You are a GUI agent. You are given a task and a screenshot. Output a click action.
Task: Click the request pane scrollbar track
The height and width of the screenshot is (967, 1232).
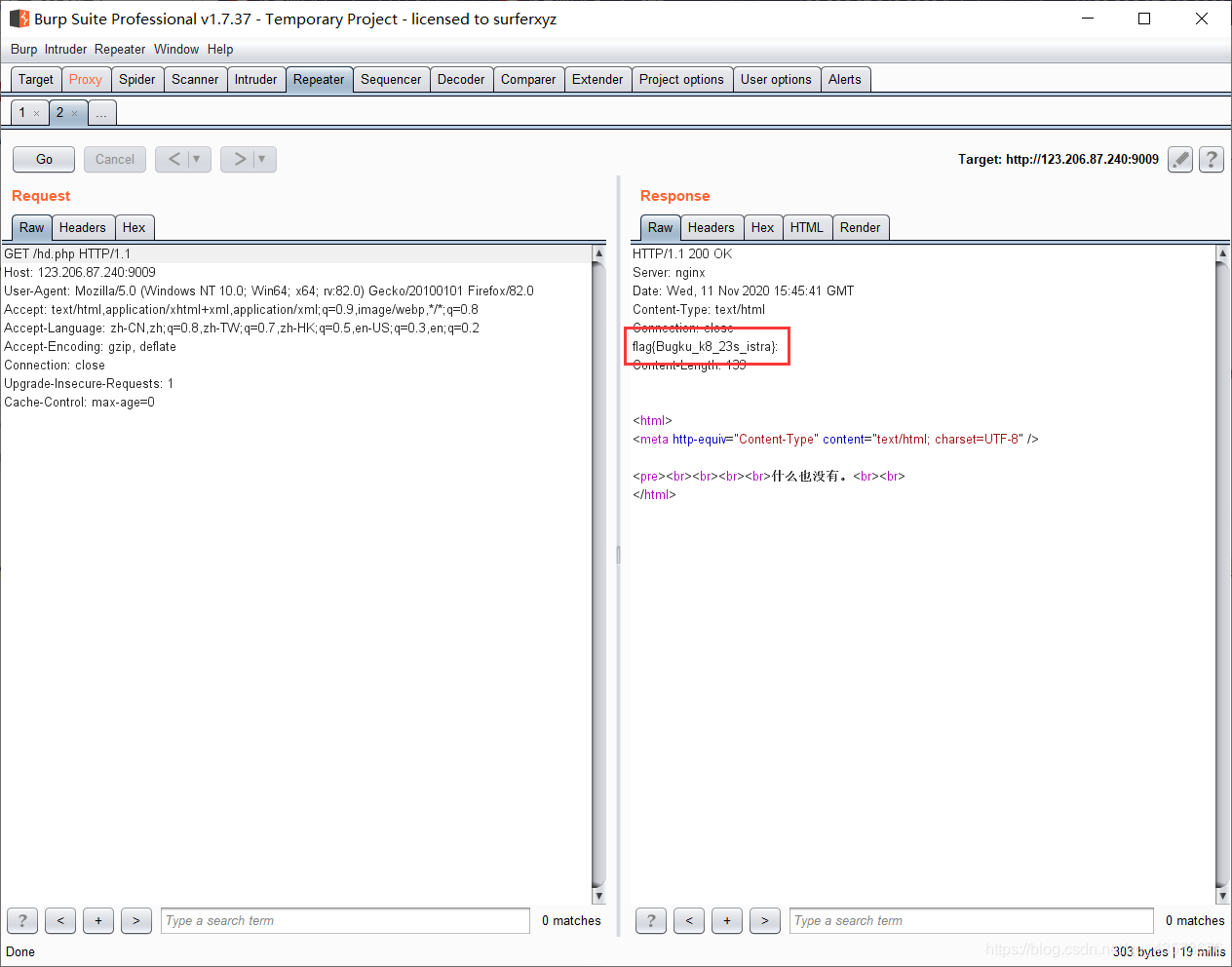(x=598, y=575)
